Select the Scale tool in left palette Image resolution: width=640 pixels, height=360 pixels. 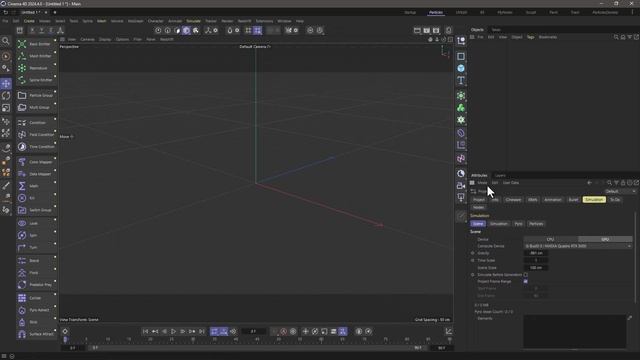pyautogui.click(x=6, y=108)
